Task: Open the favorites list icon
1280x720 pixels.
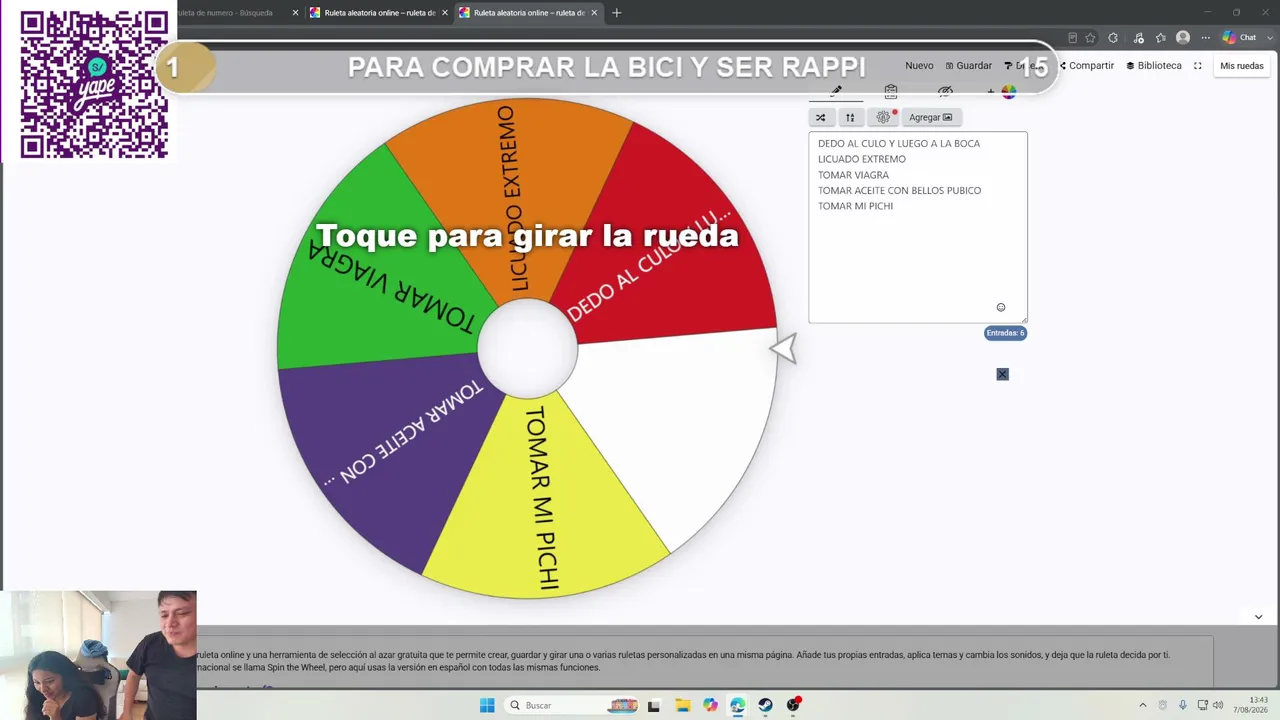Action: coord(1160,38)
